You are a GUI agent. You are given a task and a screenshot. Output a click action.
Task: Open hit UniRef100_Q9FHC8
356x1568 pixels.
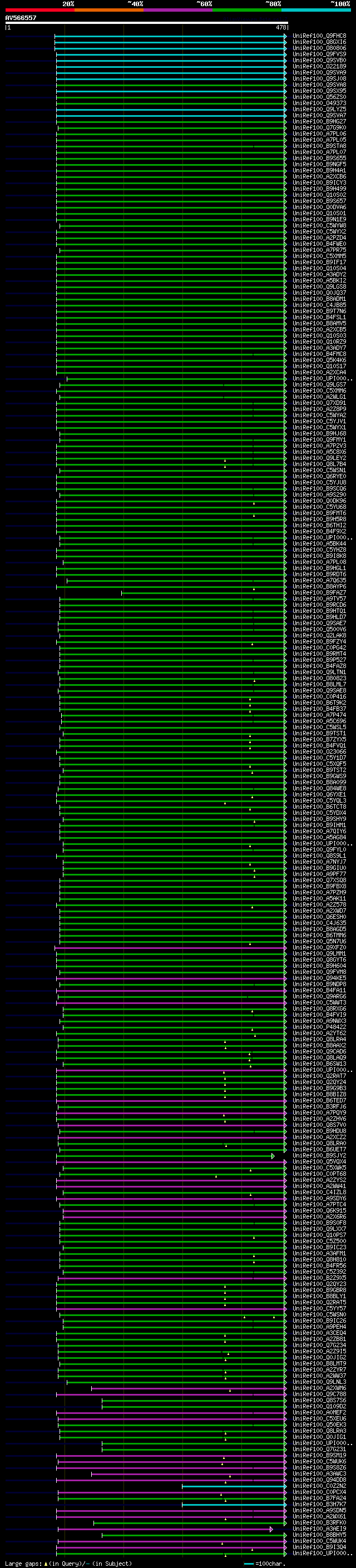tap(319, 36)
